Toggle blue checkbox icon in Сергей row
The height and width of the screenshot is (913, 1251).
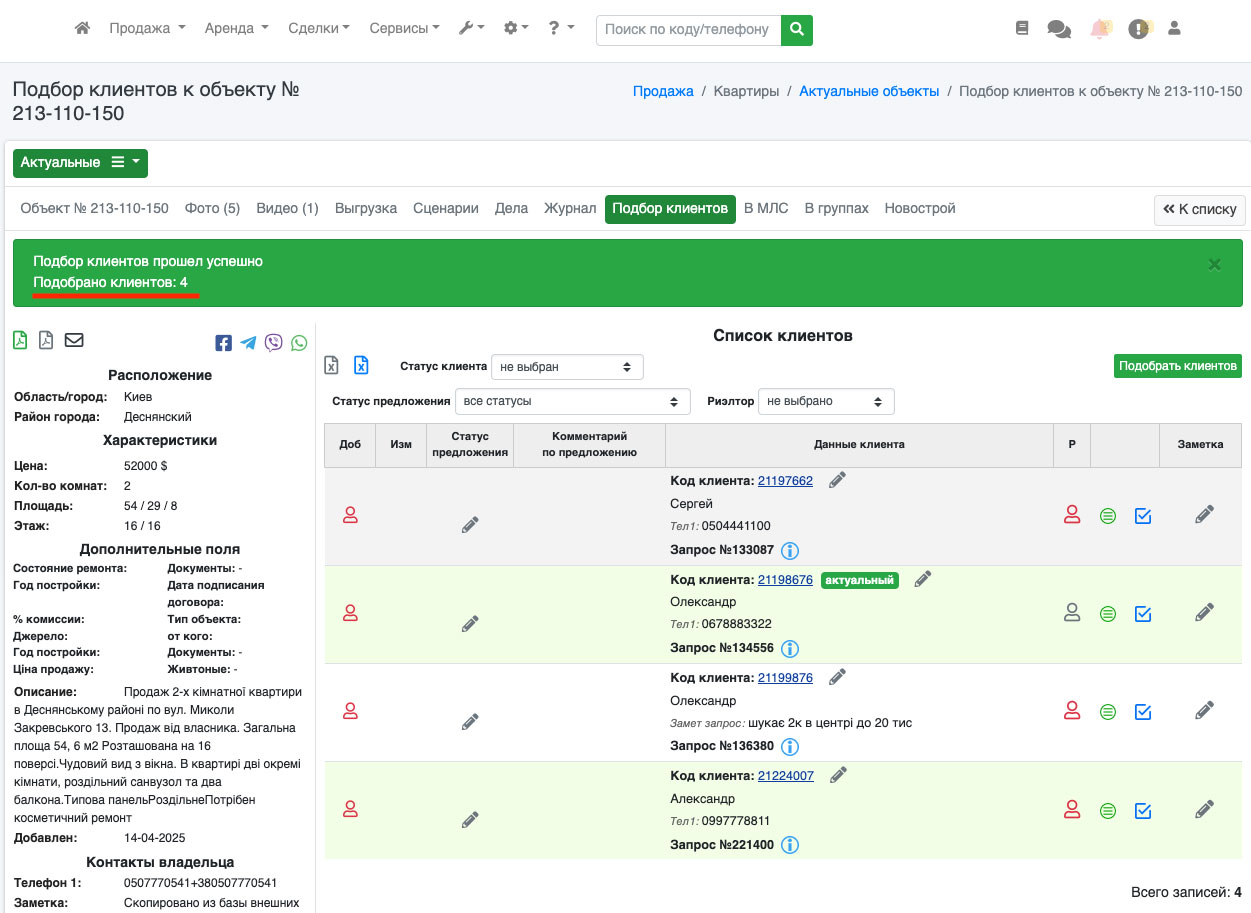[x=1143, y=516]
